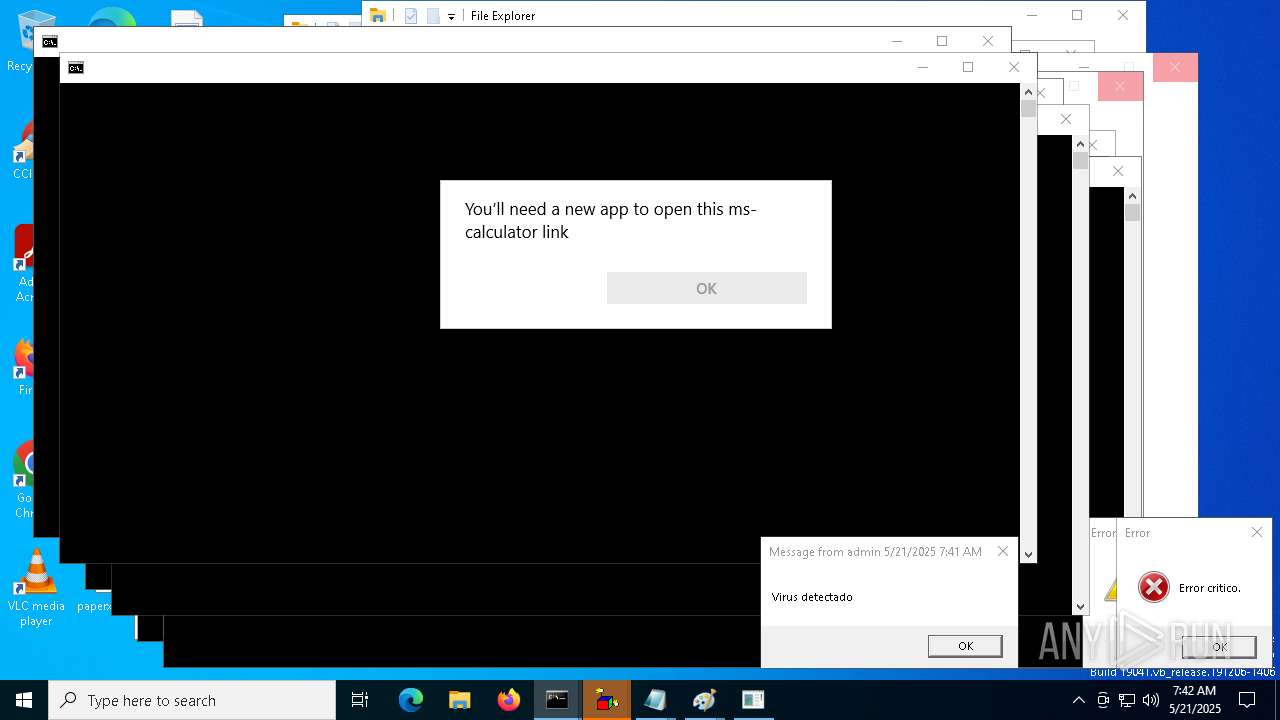Click the Meet Now tray icon
The width and height of the screenshot is (1280, 720).
click(x=1103, y=700)
